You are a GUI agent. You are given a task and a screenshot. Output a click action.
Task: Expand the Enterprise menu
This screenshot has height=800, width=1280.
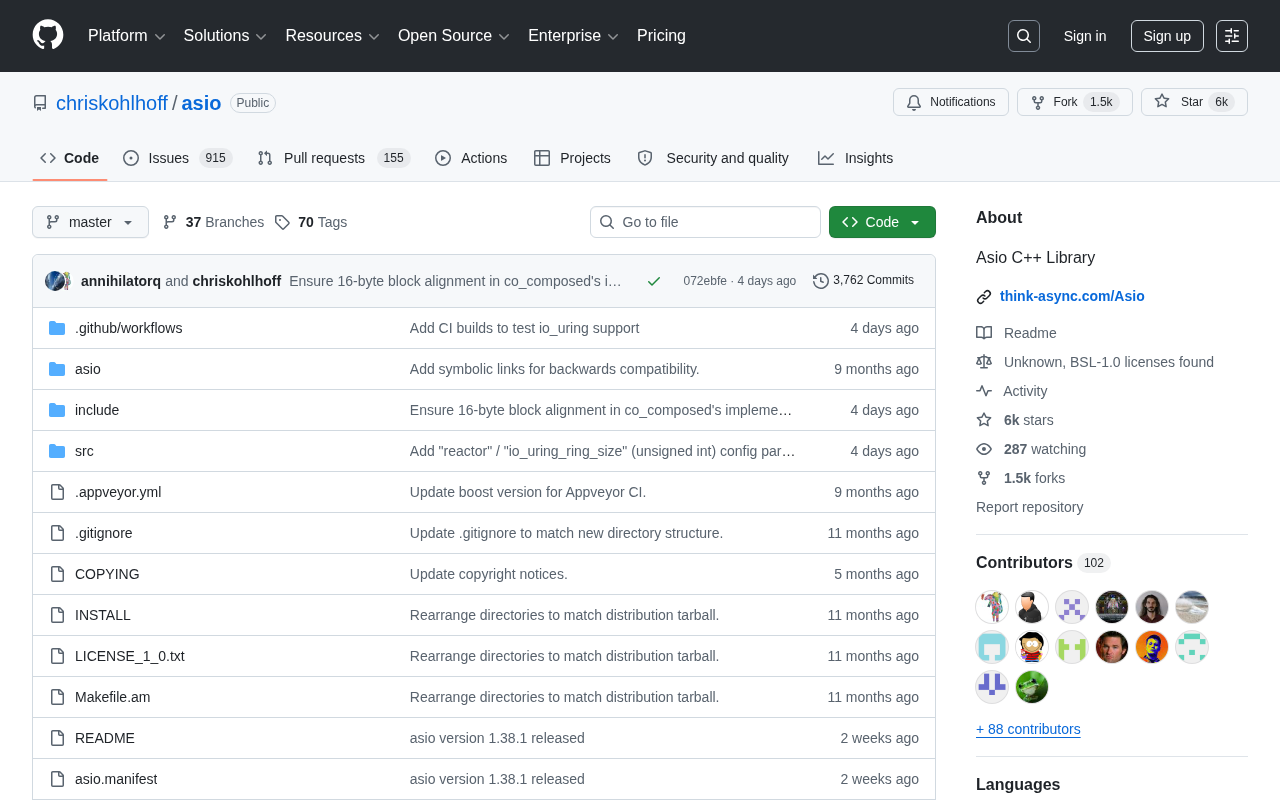[x=574, y=36]
